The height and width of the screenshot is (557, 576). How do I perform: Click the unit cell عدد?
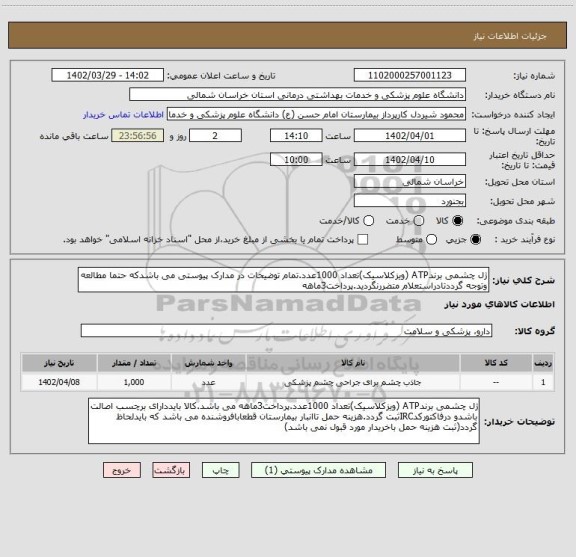[208, 382]
